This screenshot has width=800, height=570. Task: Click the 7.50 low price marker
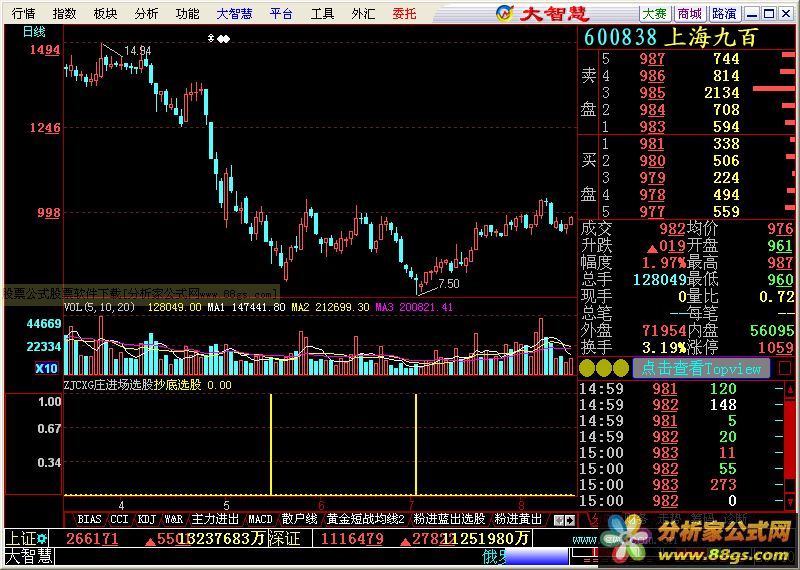pos(448,284)
